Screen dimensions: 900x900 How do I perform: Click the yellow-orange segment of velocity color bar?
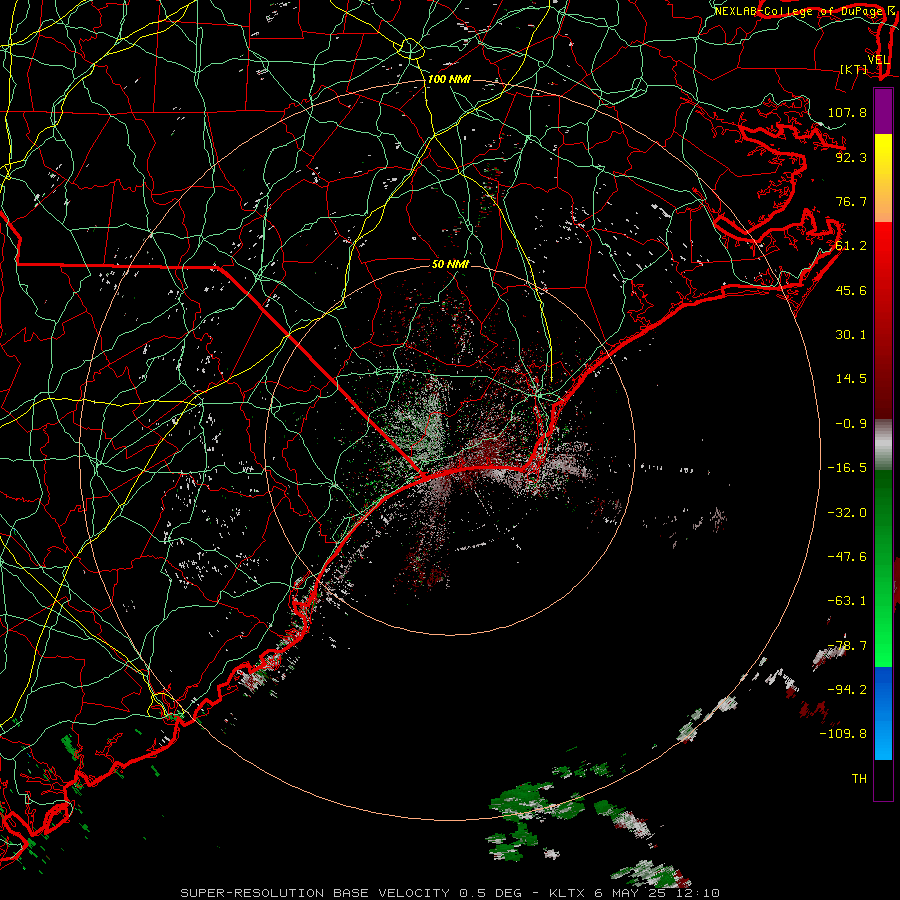pyautogui.click(x=883, y=178)
